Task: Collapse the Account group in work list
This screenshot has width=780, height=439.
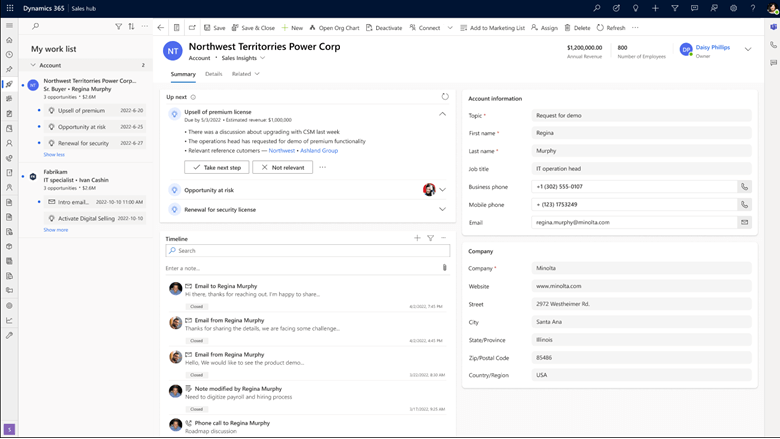Action: coord(33,65)
